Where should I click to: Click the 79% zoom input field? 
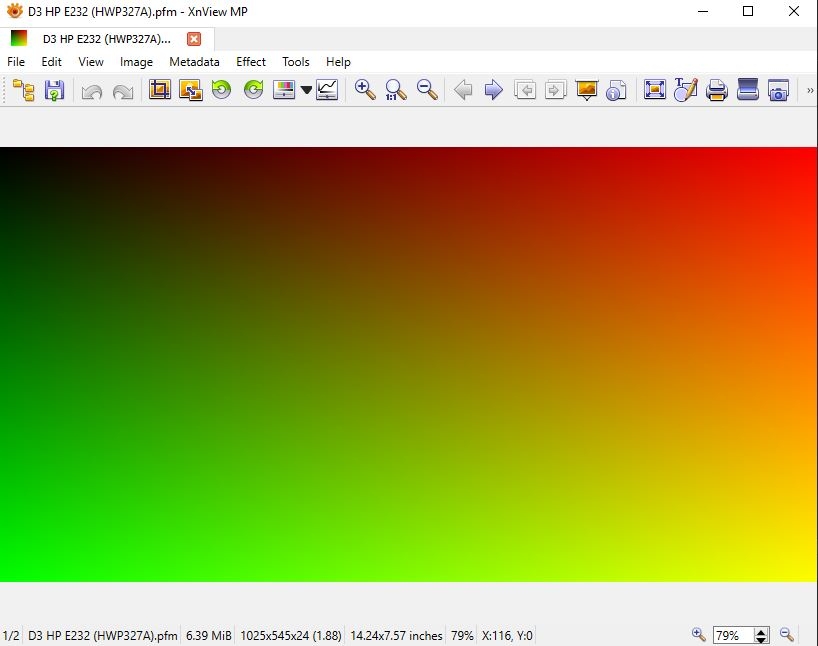point(731,635)
